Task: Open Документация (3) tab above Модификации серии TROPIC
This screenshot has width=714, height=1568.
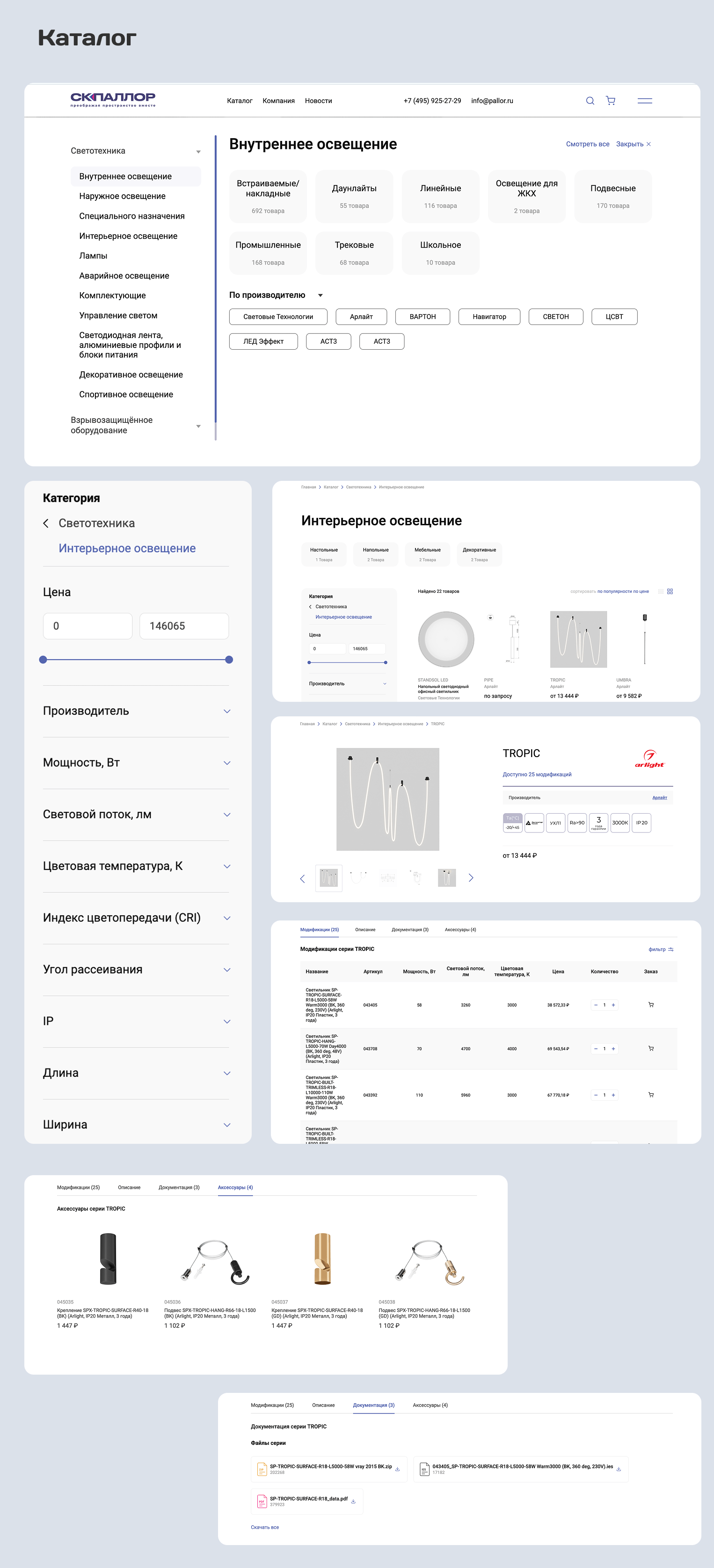Action: coord(410,929)
